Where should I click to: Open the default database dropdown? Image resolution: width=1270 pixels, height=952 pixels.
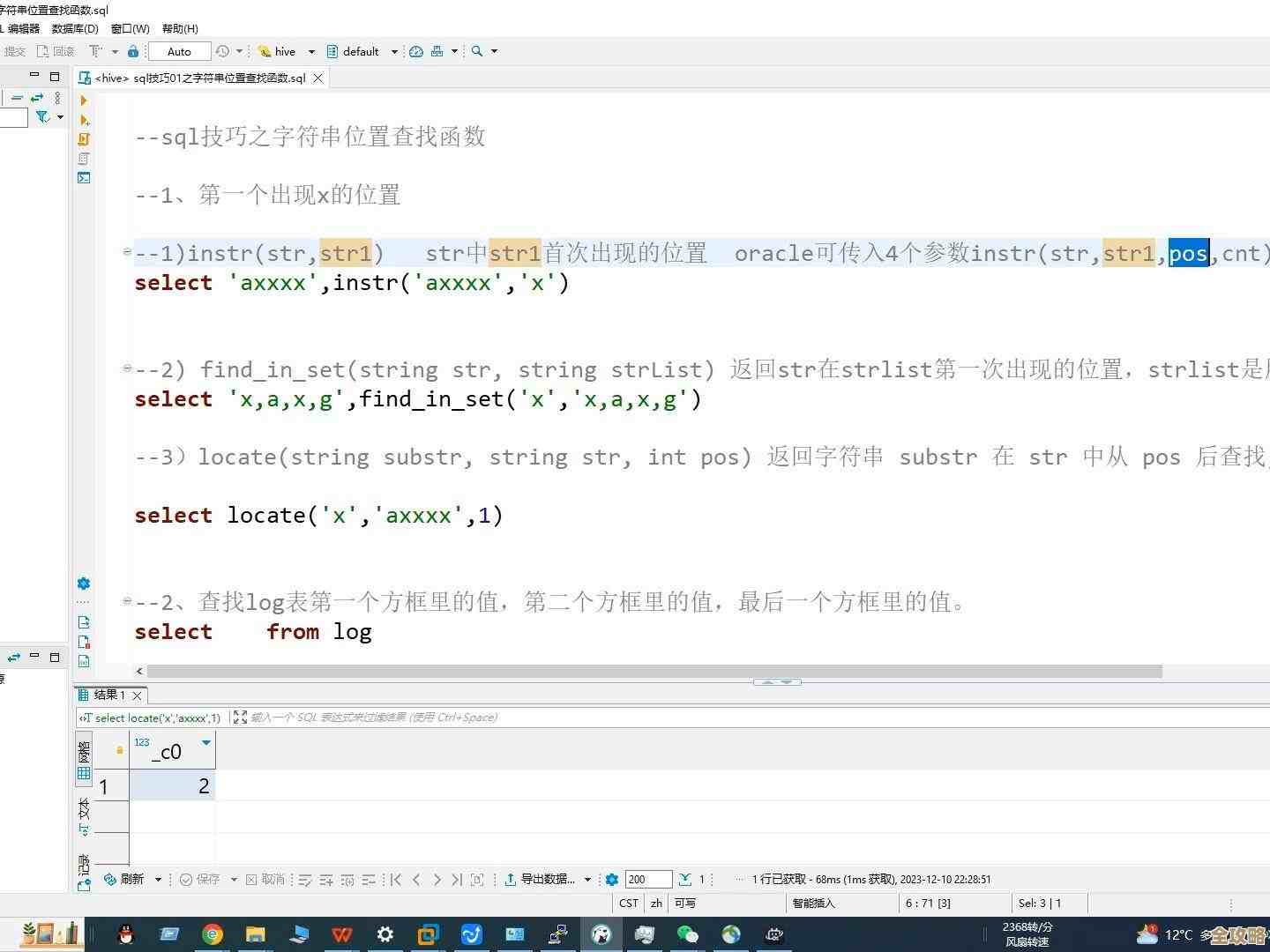click(x=394, y=51)
